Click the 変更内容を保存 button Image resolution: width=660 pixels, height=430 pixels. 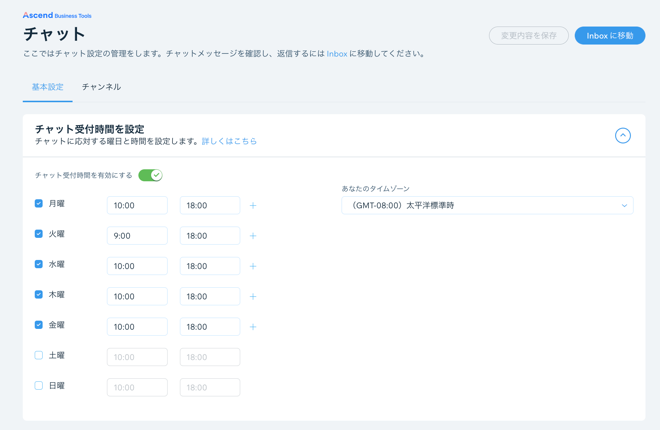pos(528,36)
